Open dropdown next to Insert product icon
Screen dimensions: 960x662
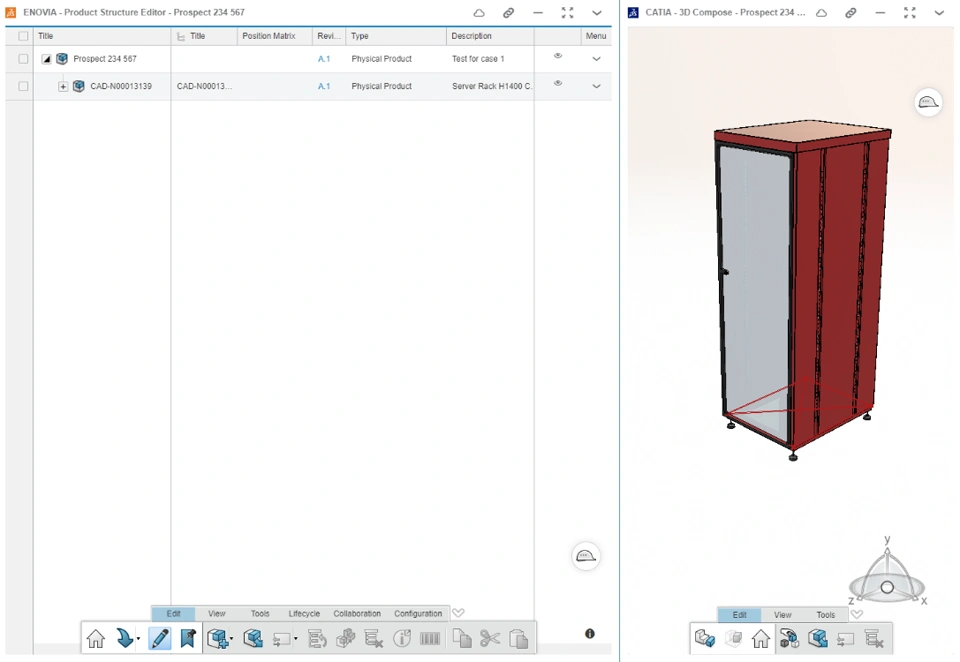point(231,639)
